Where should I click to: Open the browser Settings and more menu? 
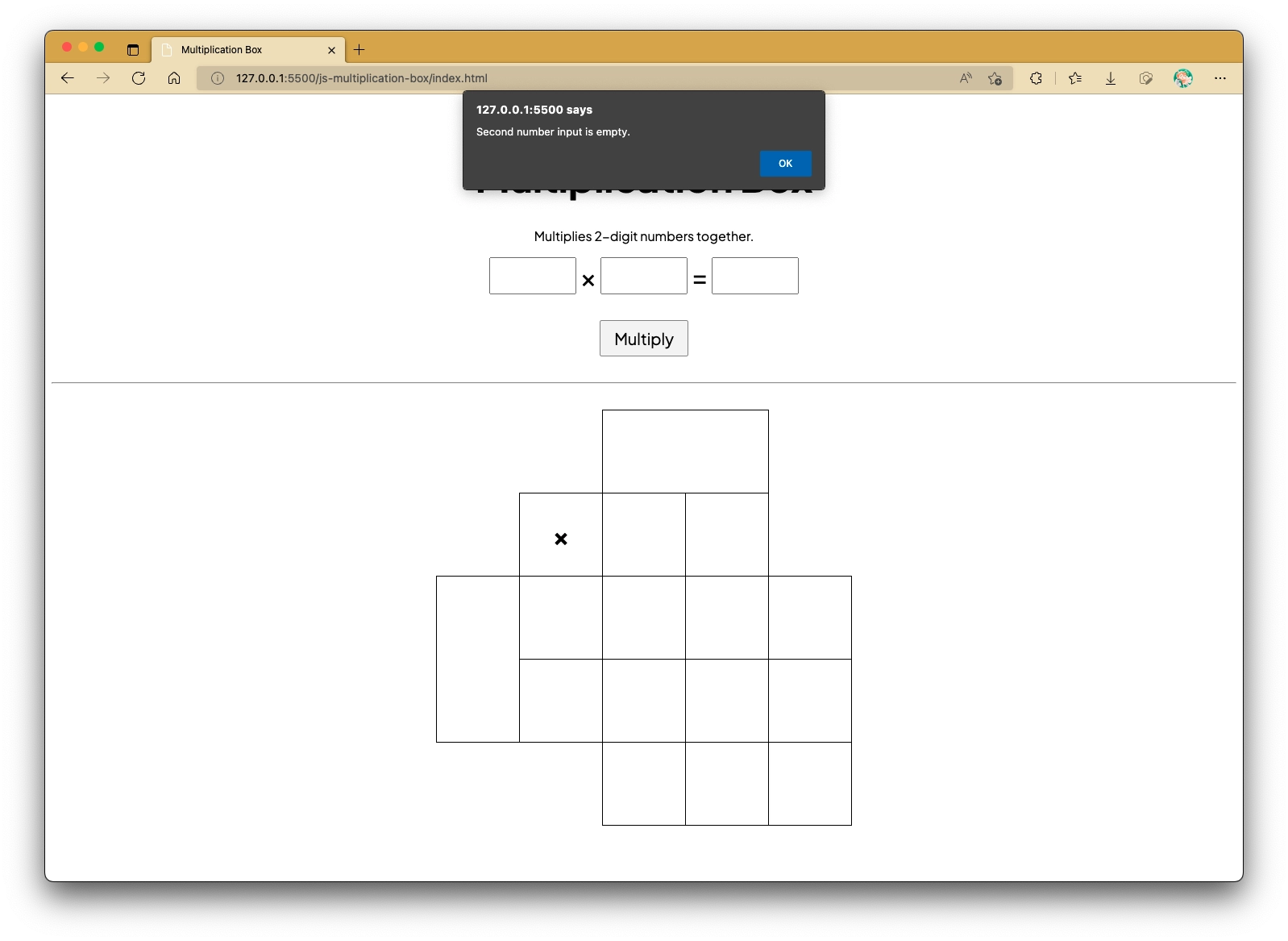tap(1220, 78)
